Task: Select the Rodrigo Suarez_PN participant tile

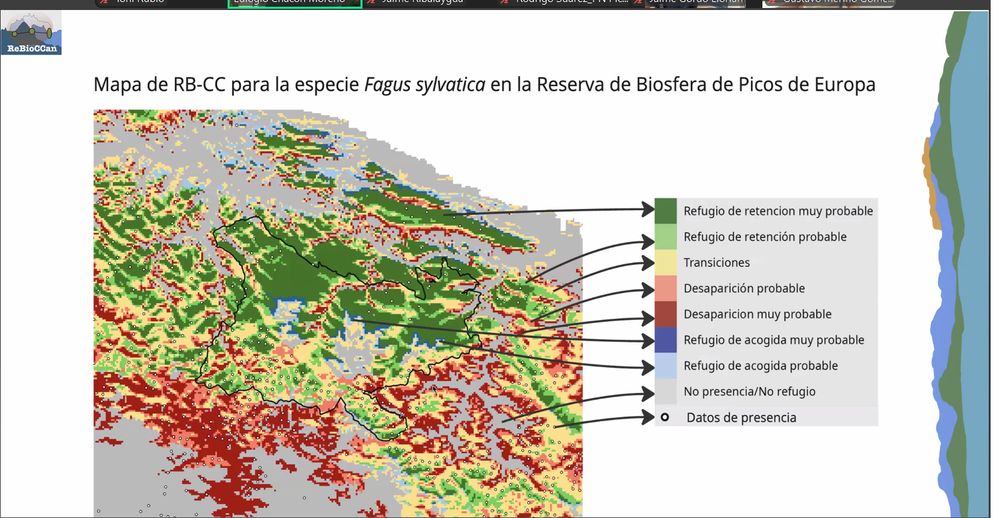Action: (x=567, y=3)
